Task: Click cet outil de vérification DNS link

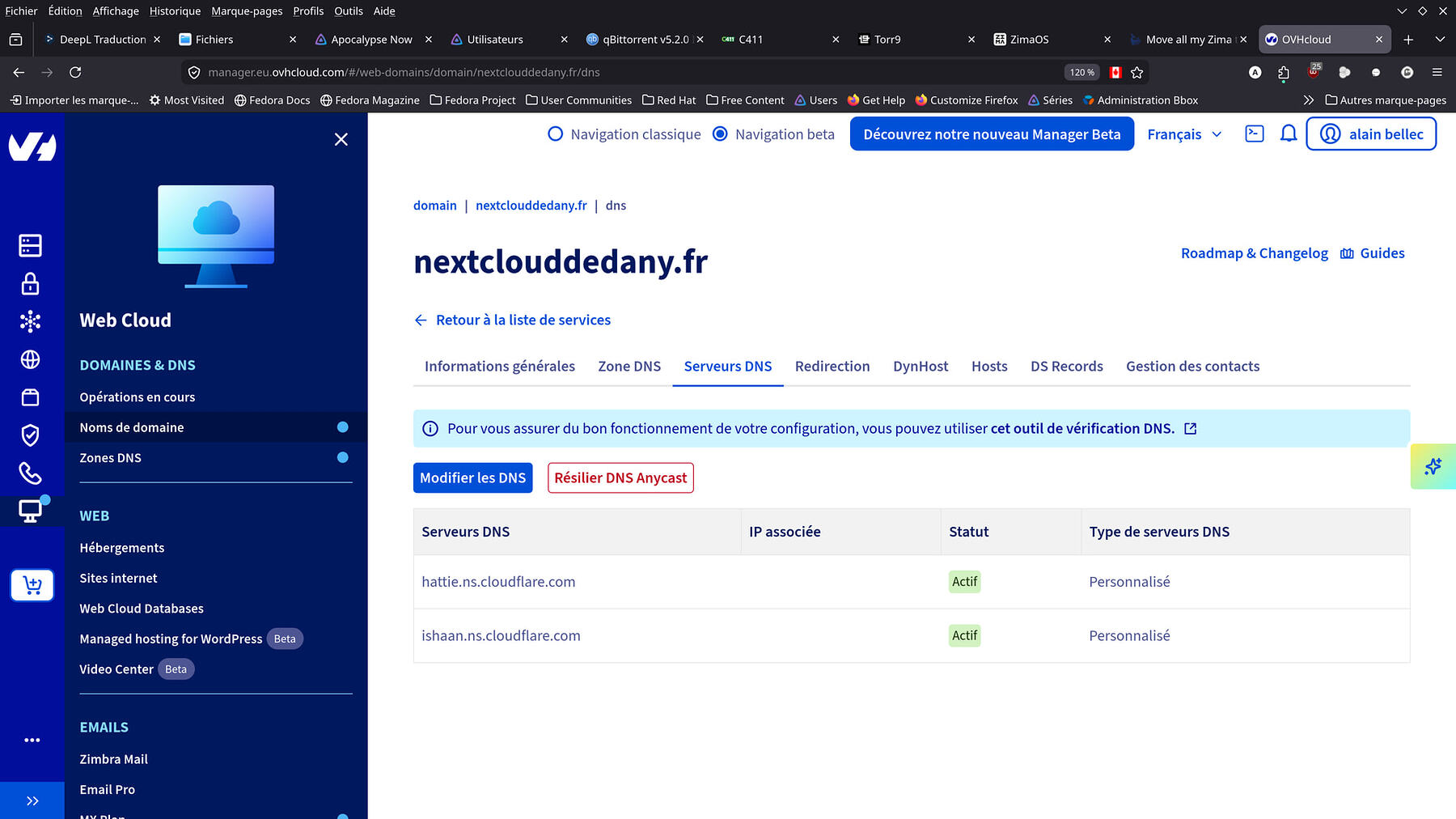Action: tap(1082, 429)
